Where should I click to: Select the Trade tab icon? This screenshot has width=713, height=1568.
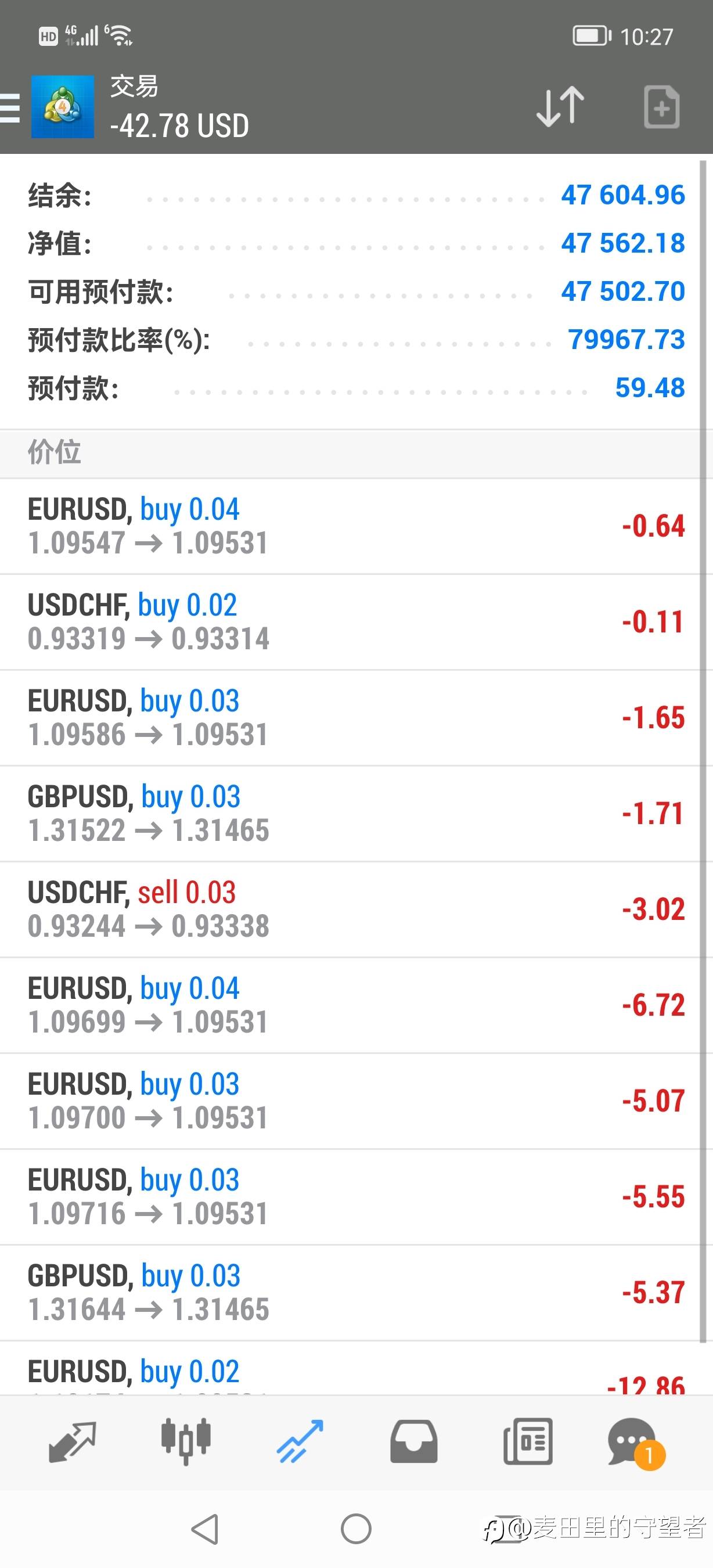(x=300, y=1441)
